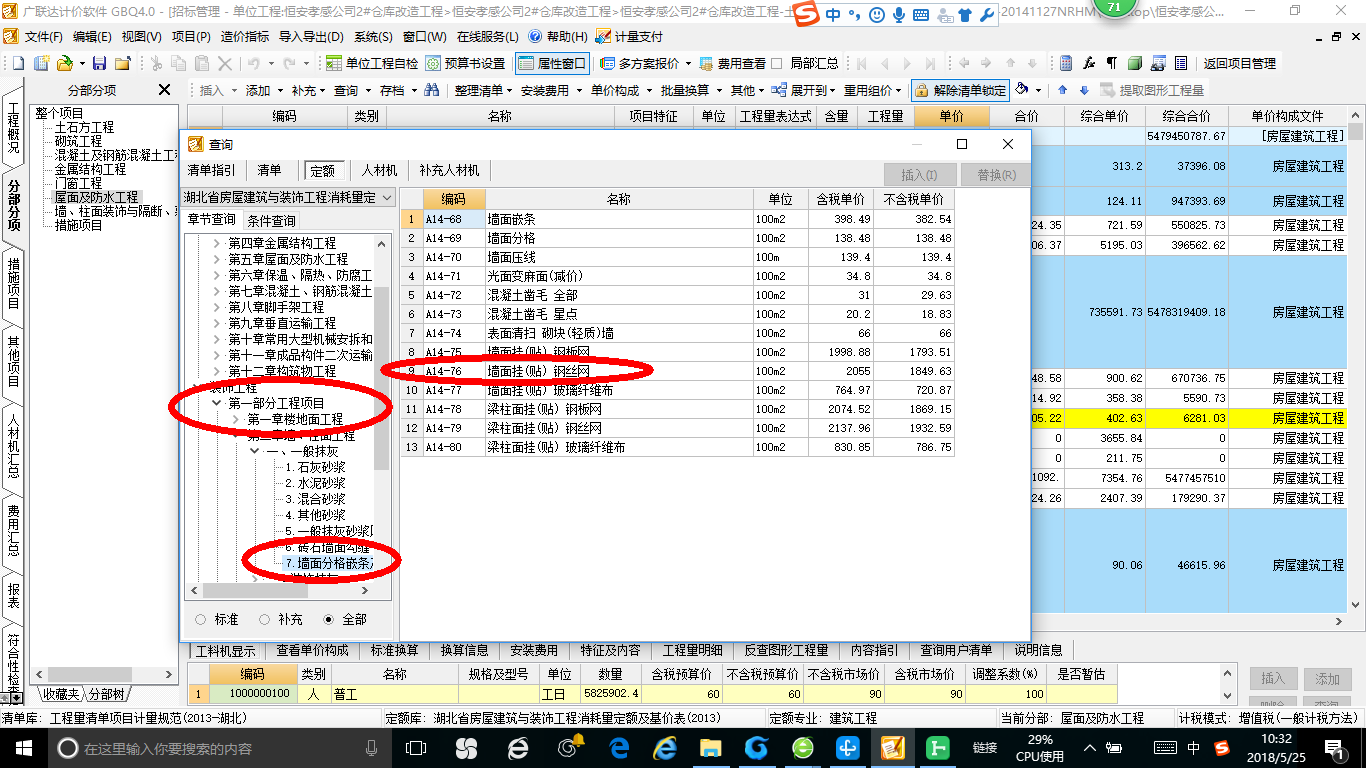
Task: Switch to 条件查询 tab
Action: point(270,220)
